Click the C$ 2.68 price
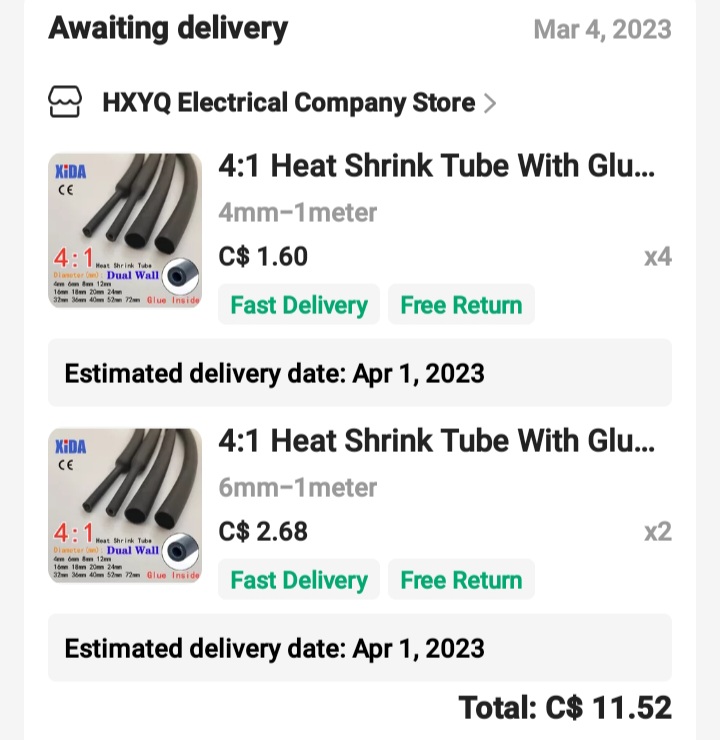This screenshot has width=720, height=740. click(x=263, y=531)
